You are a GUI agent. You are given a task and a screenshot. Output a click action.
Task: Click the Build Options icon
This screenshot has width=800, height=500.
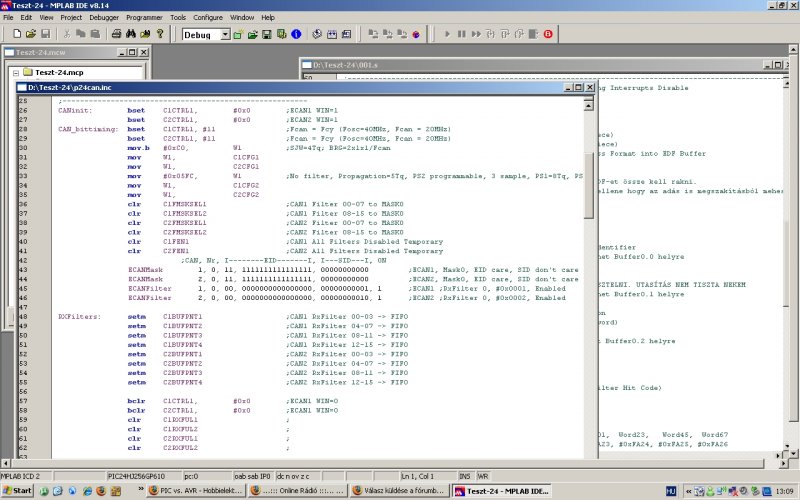(x=281, y=34)
